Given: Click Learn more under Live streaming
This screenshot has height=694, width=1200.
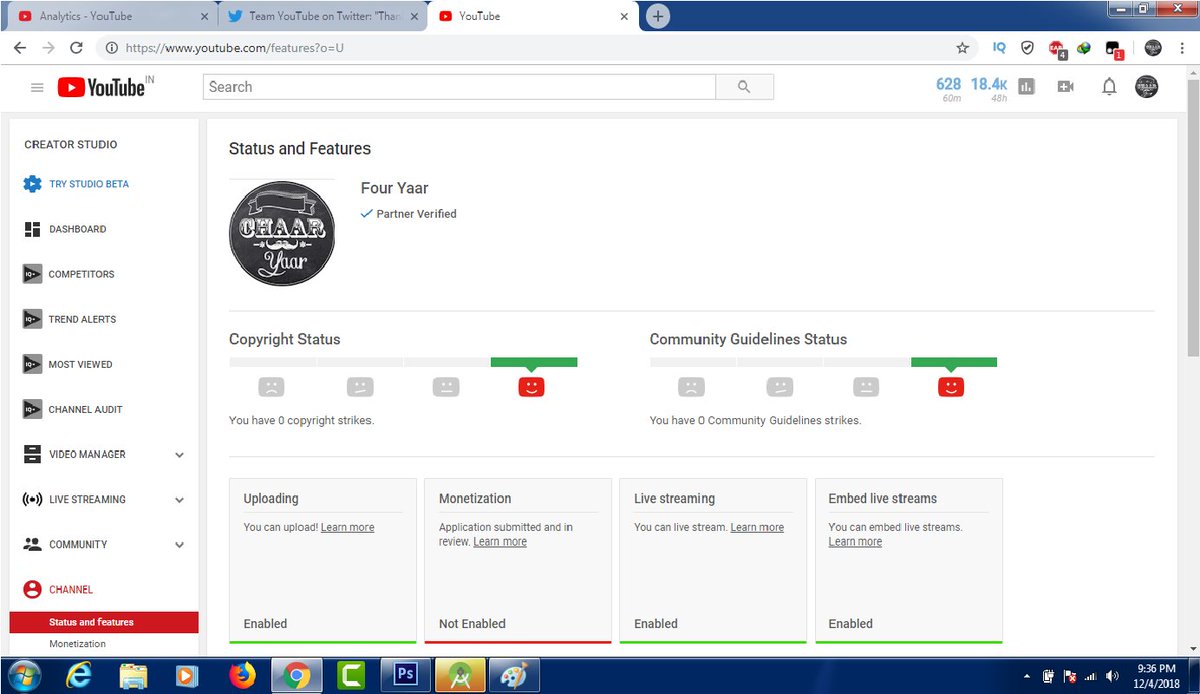Looking at the screenshot, I should [x=757, y=527].
